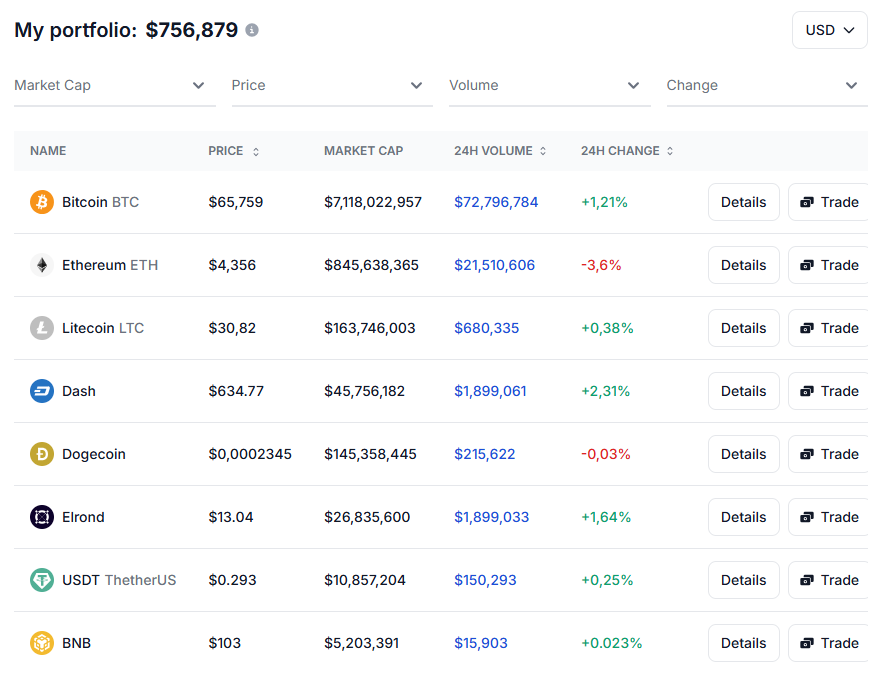Viewport: 887px width, 673px height.
Task: Click the Bitcoin coin icon
Action: pos(41,202)
